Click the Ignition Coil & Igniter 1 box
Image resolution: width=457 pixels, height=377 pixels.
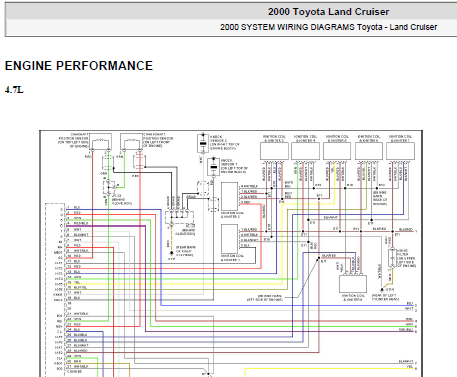[230, 239]
